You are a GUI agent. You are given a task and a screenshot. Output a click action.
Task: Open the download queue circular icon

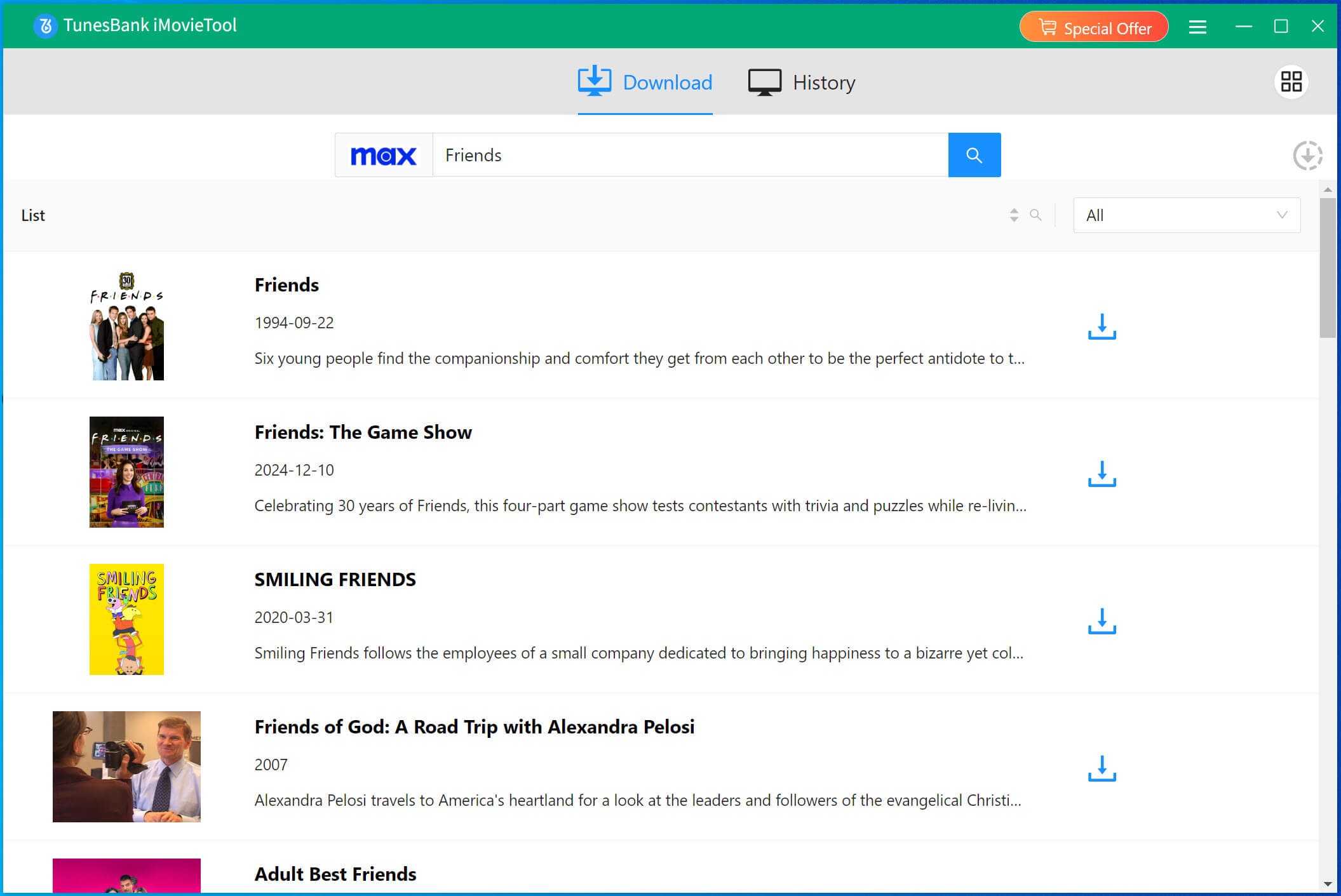(1307, 156)
